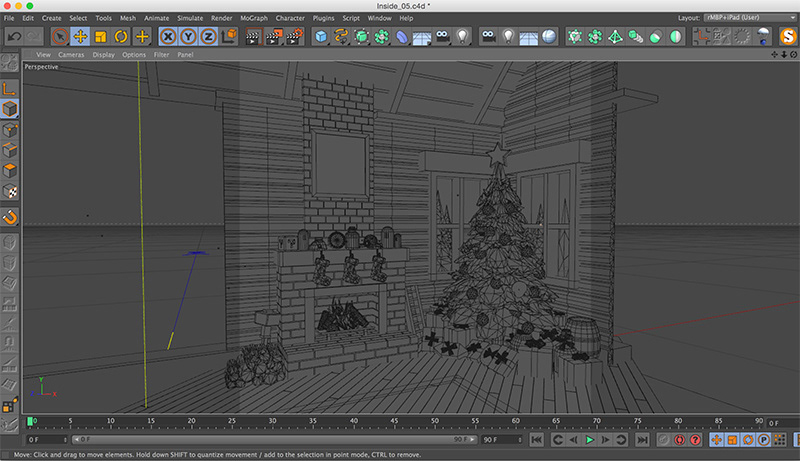Click the second floor grid icon
Screen dimensions: 800x461
point(529,37)
